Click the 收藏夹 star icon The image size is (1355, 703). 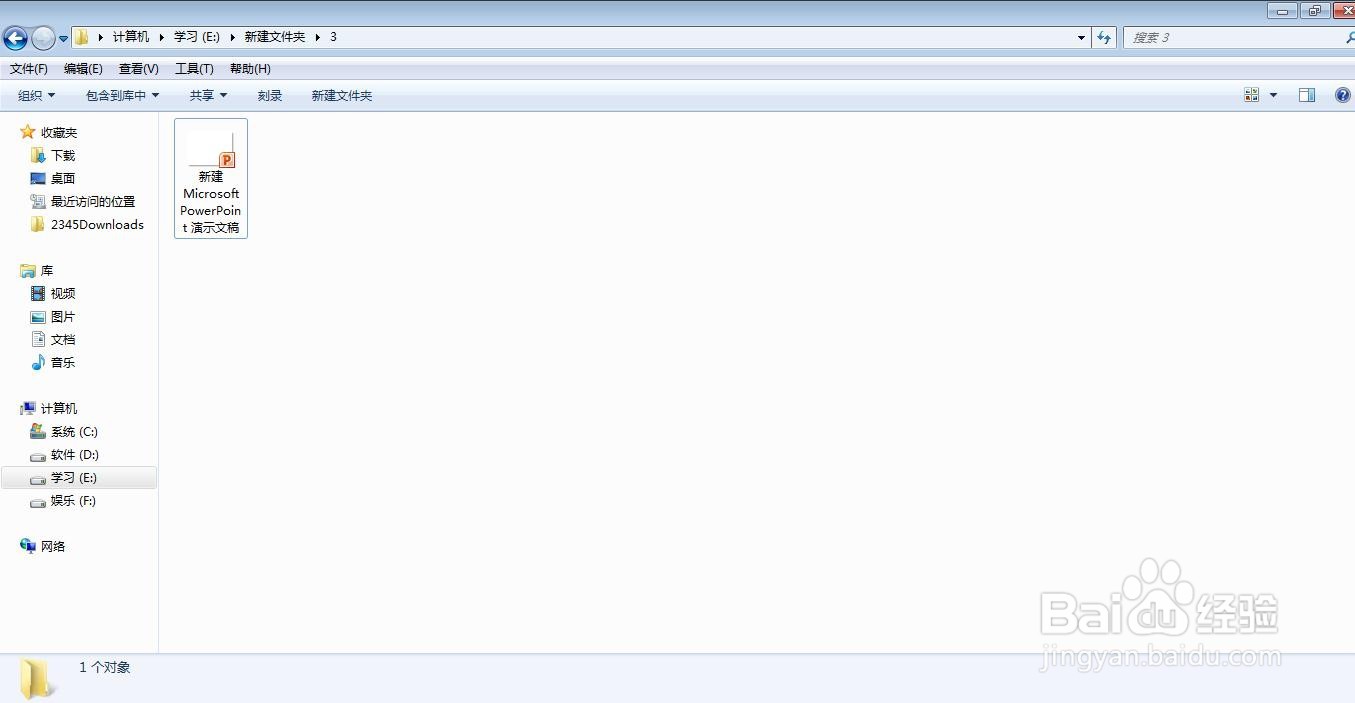click(28, 132)
